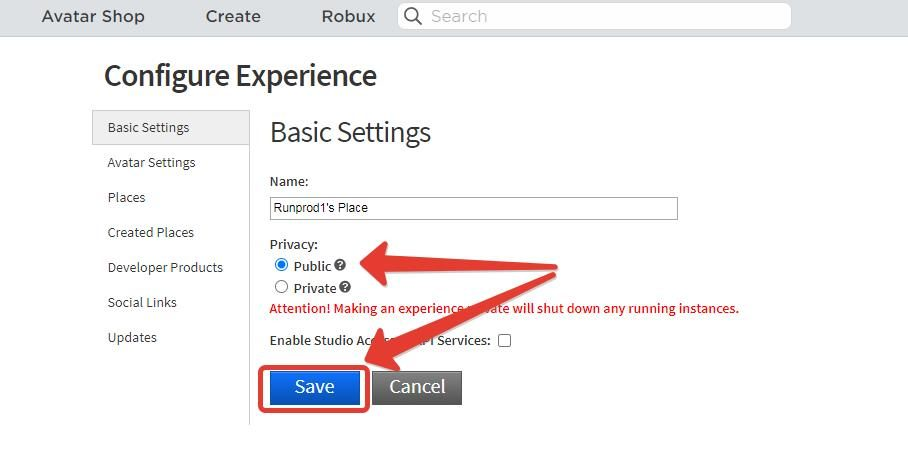Screen dimensions: 908x451
Task: Click the help icon next to Private
Action: pyautogui.click(x=345, y=288)
